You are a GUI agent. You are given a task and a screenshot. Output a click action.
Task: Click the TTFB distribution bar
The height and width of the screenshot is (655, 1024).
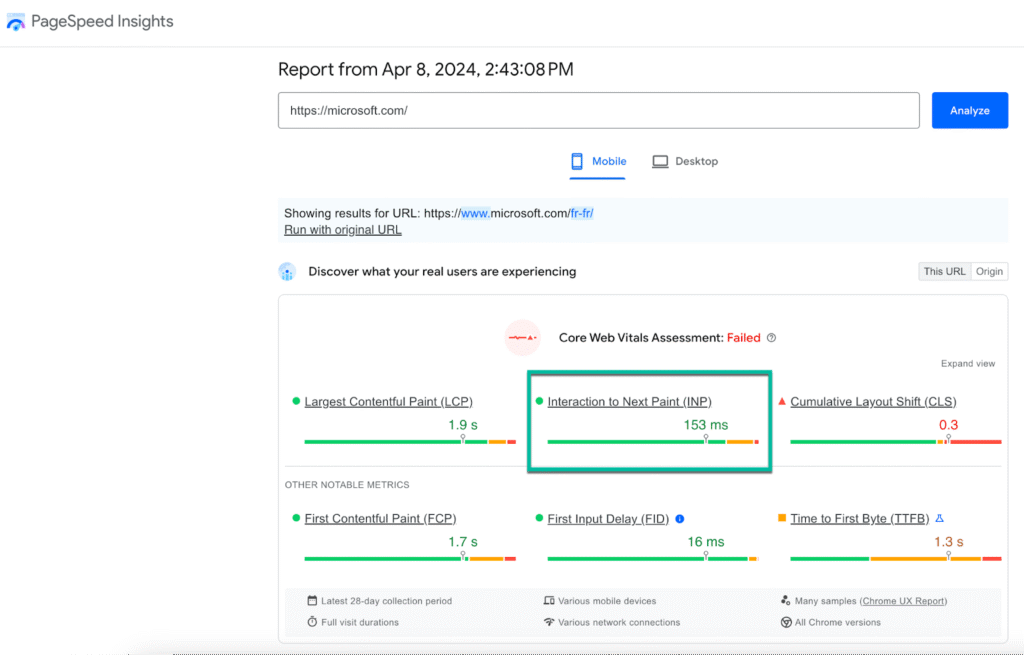895,559
